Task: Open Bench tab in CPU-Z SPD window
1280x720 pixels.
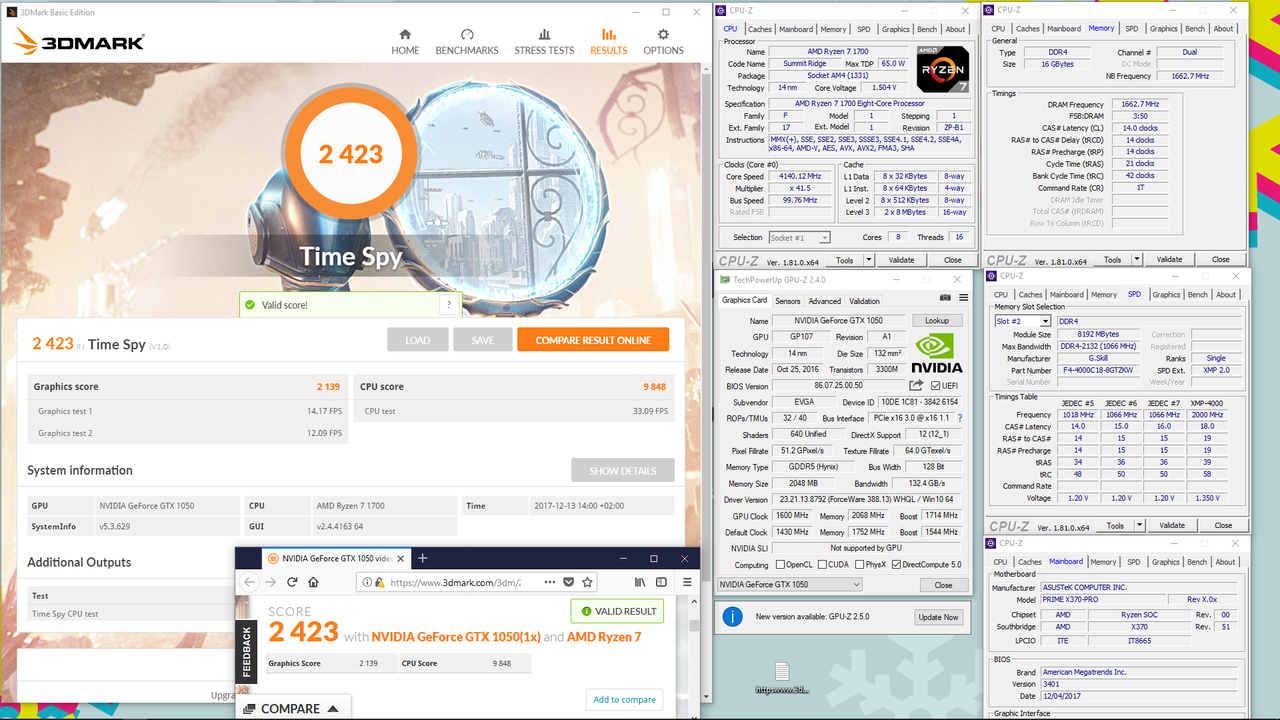Action: click(x=1197, y=295)
